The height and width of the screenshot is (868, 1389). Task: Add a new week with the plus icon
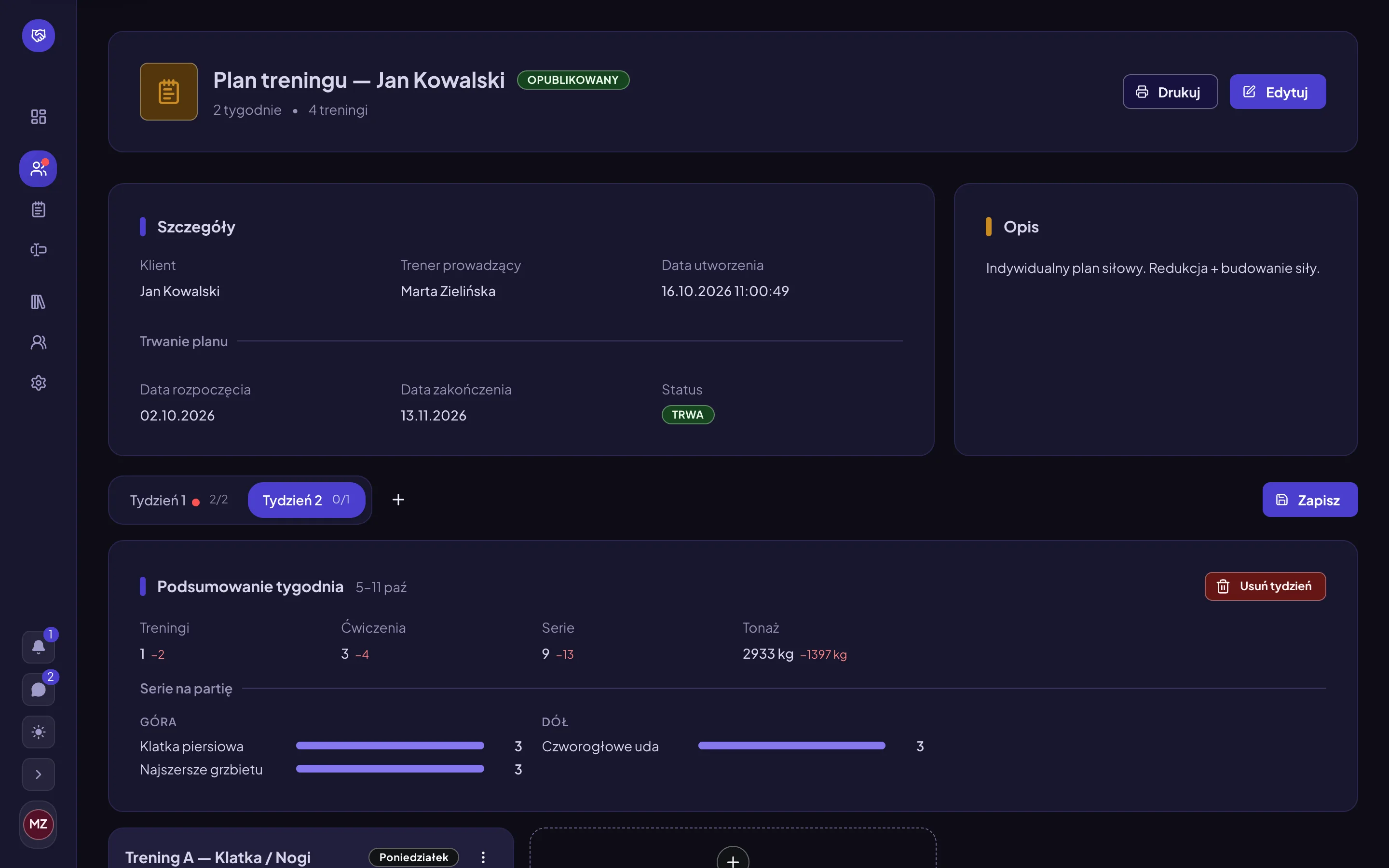pos(398,500)
